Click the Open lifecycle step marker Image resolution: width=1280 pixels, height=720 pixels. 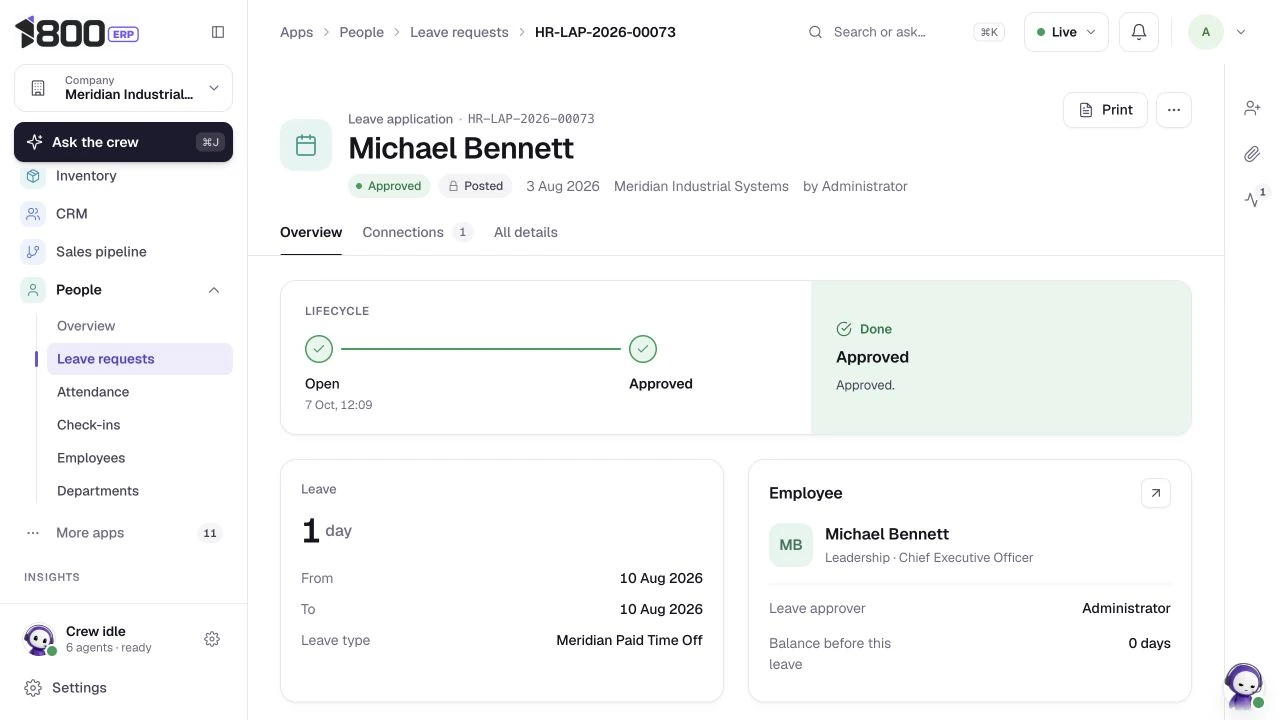(x=319, y=349)
